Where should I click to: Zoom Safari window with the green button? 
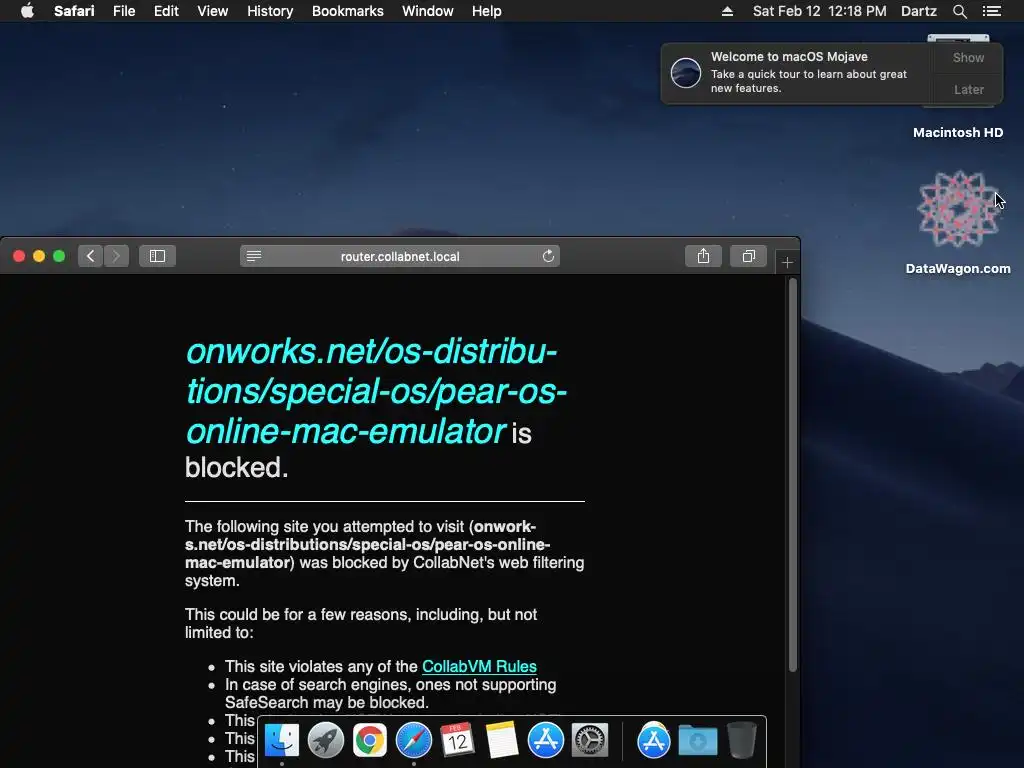tap(59, 256)
